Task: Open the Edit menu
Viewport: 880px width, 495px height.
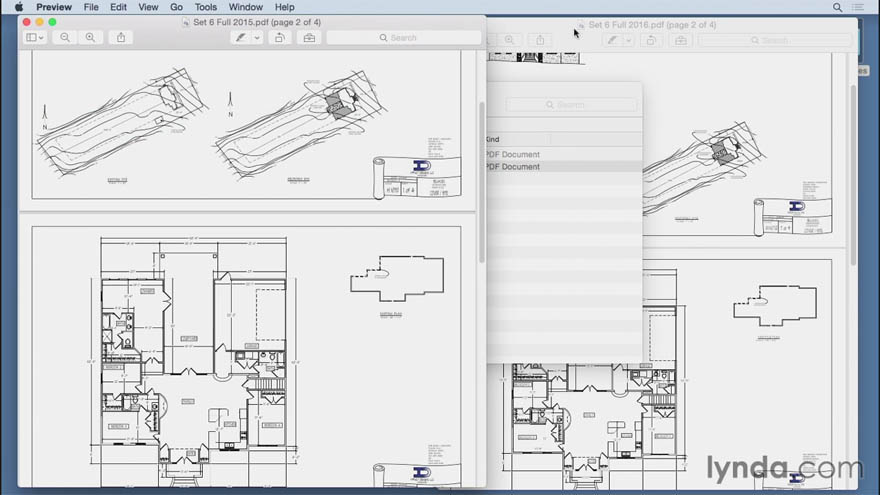Action: click(x=118, y=7)
